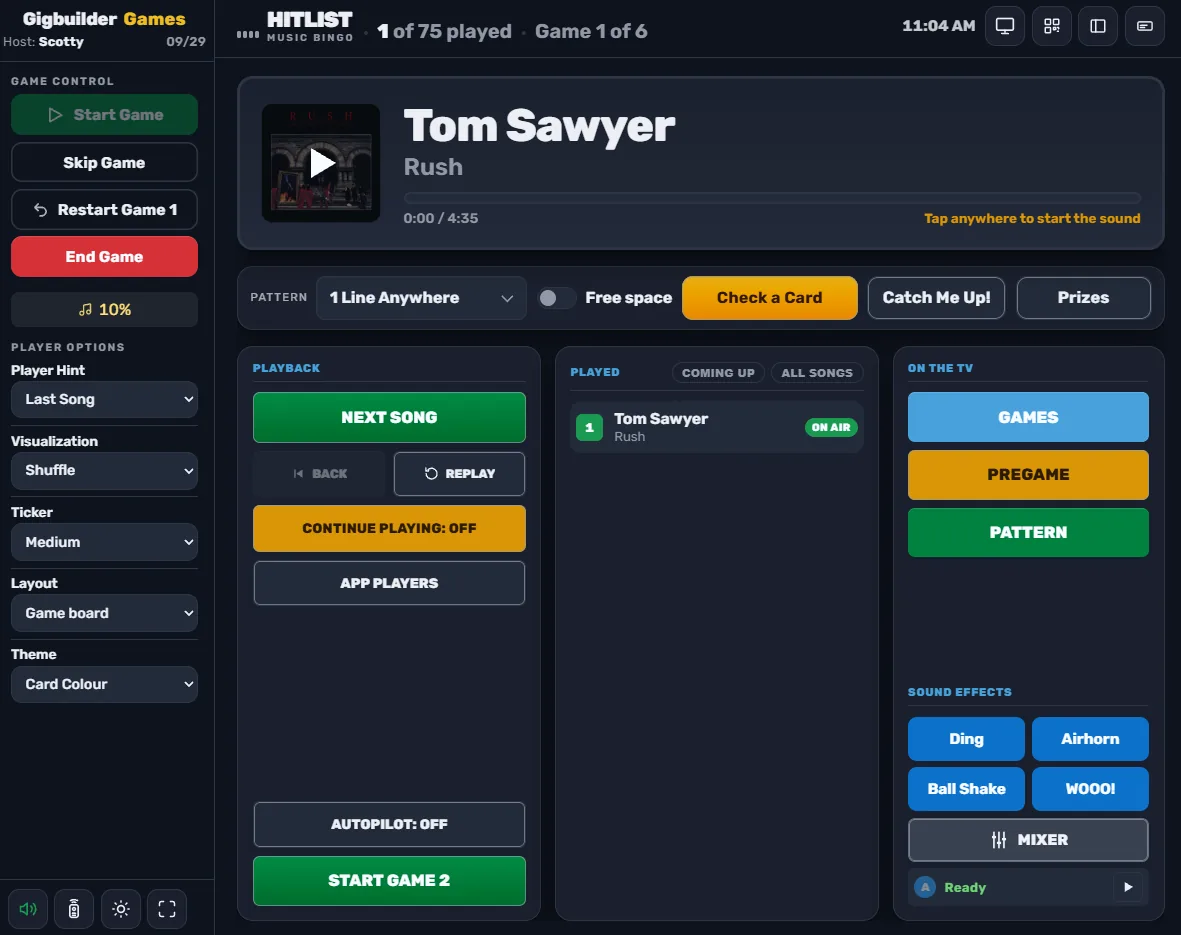Click the music note 10% indicator

click(105, 309)
